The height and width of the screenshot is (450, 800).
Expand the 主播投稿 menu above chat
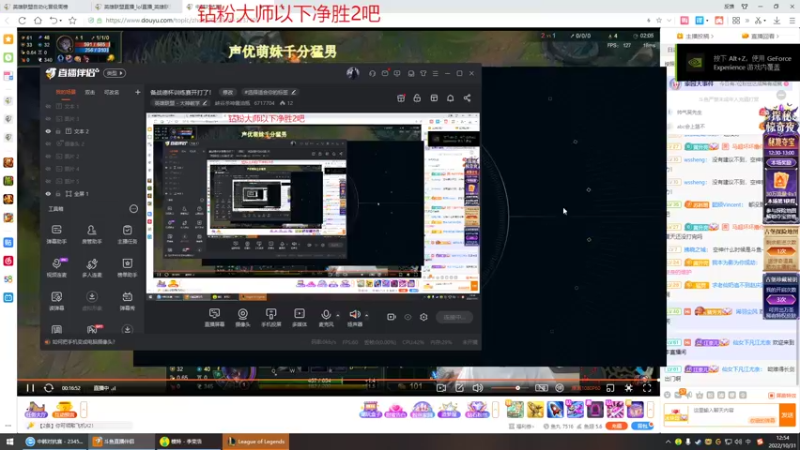pos(695,36)
